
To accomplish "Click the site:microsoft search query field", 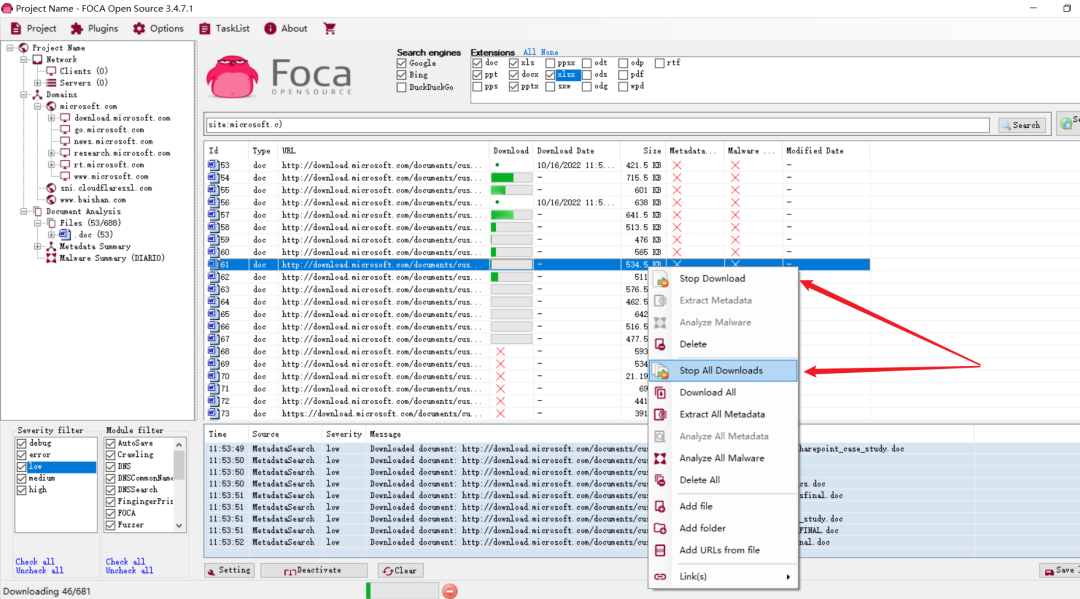I will click(597, 125).
